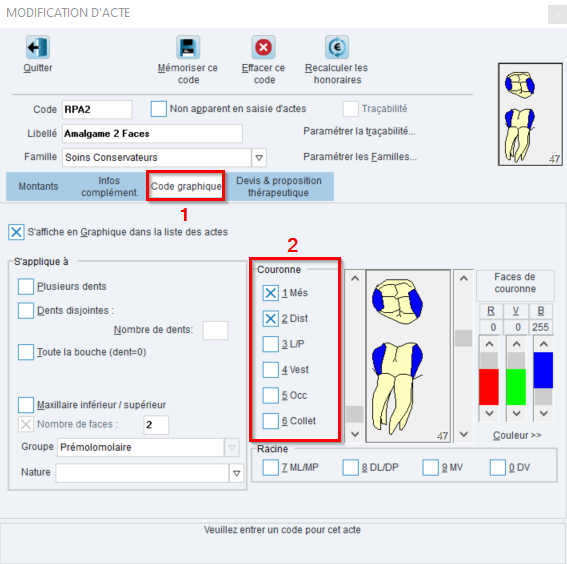Check Maxillaire inférieur / supérieur
567x564 pixels.
pos(26,405)
